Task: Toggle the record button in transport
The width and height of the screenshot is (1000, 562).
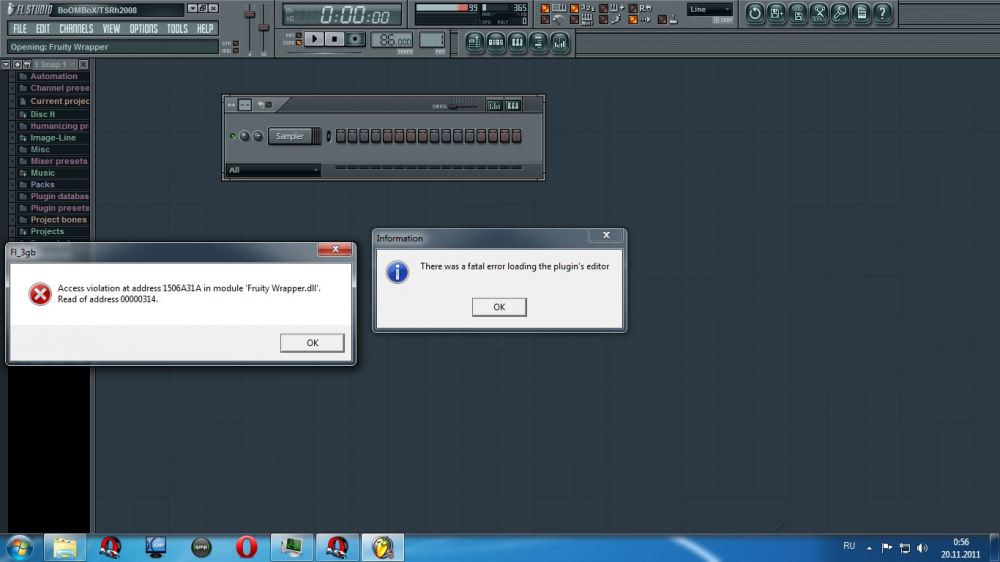Action: (x=355, y=39)
